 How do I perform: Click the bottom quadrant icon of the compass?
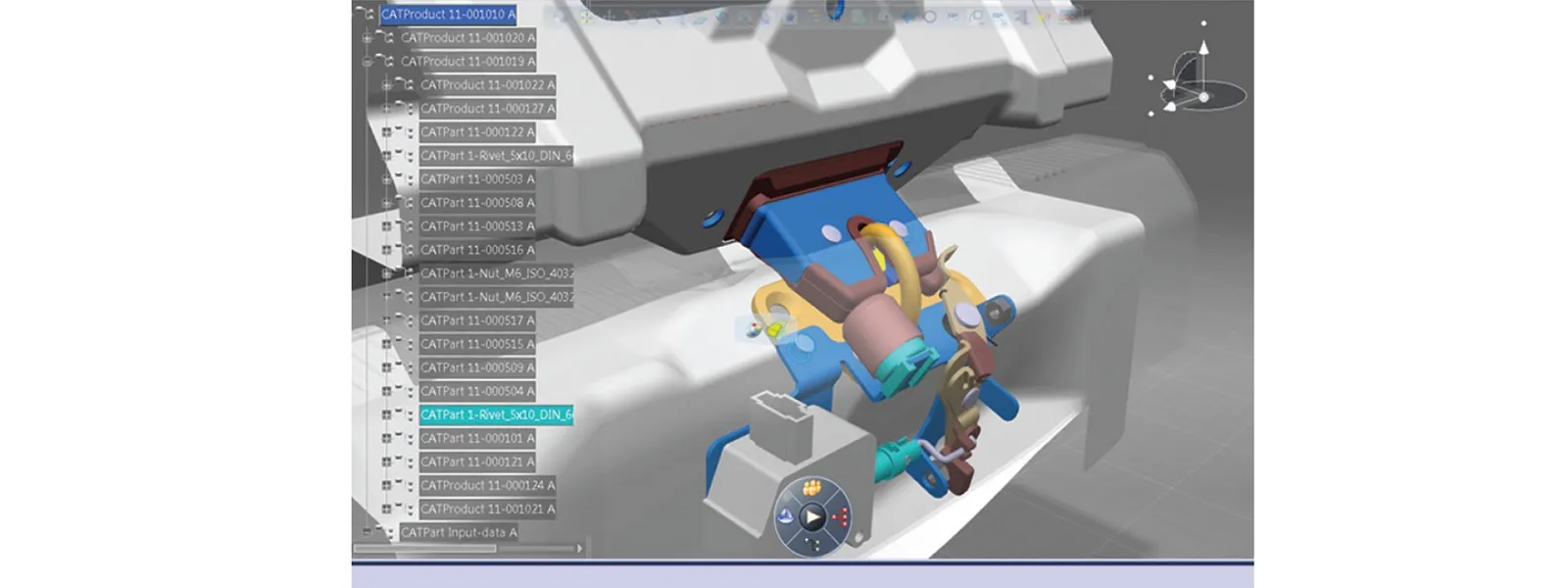pos(812,543)
